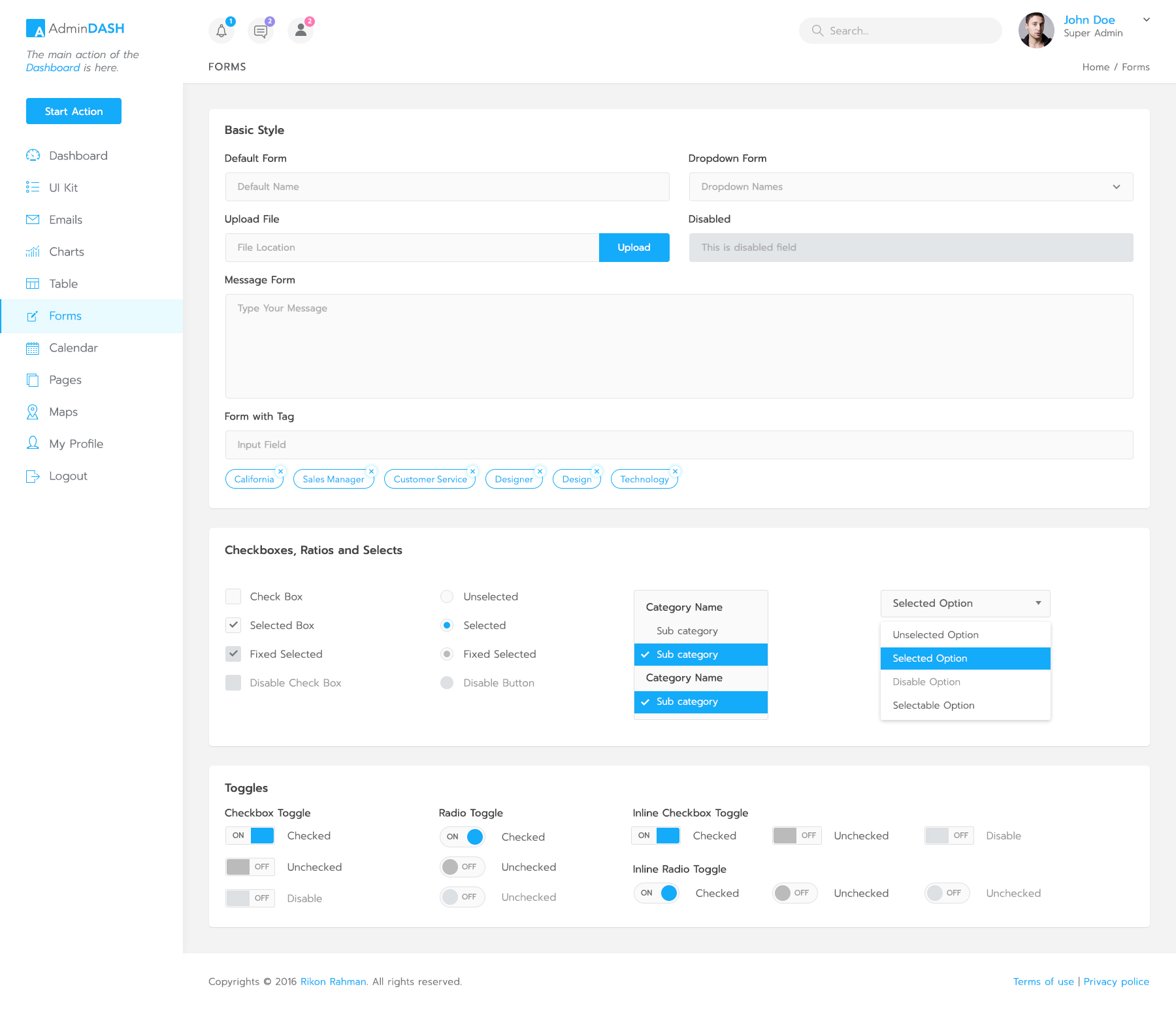Open the Calendar menu item
This screenshot has width=1176, height=1010.
73,348
